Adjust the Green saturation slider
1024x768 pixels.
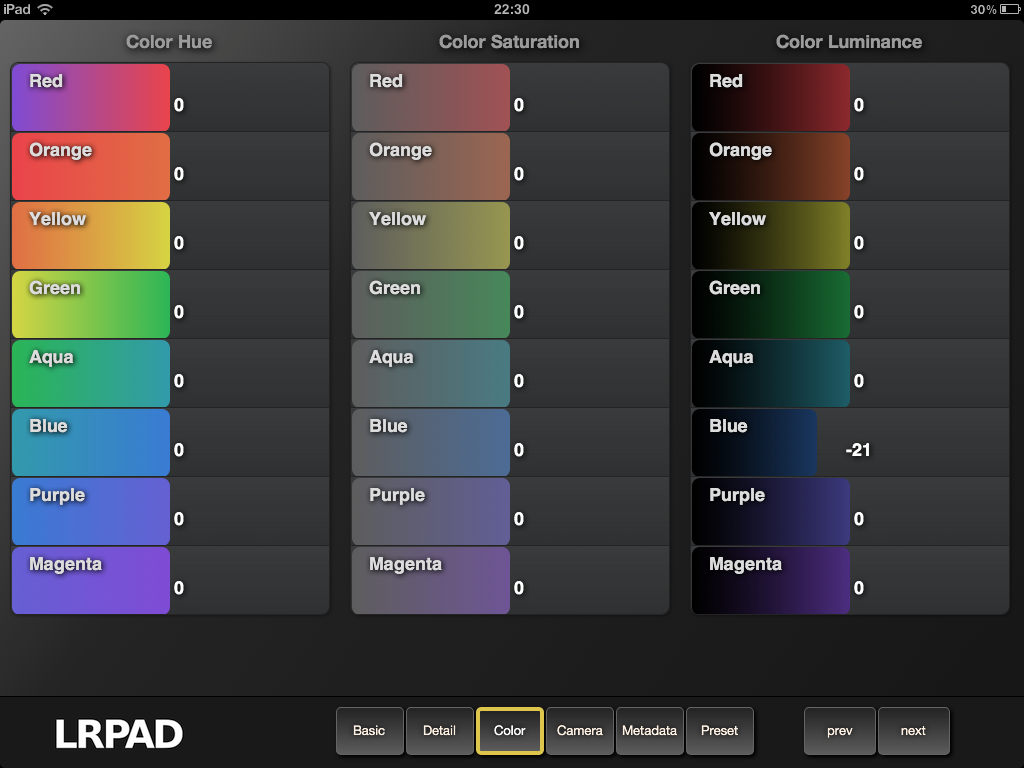(510, 304)
